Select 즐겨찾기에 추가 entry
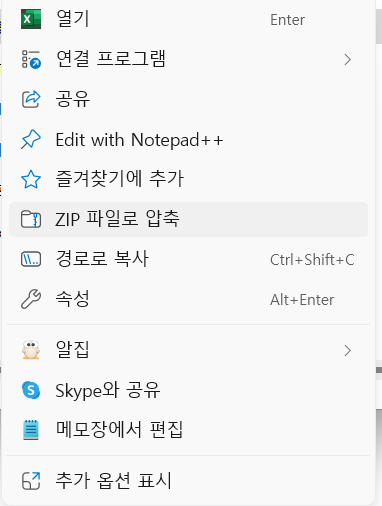Image resolution: width=382 pixels, height=506 pixels. pyautogui.click(x=188, y=179)
